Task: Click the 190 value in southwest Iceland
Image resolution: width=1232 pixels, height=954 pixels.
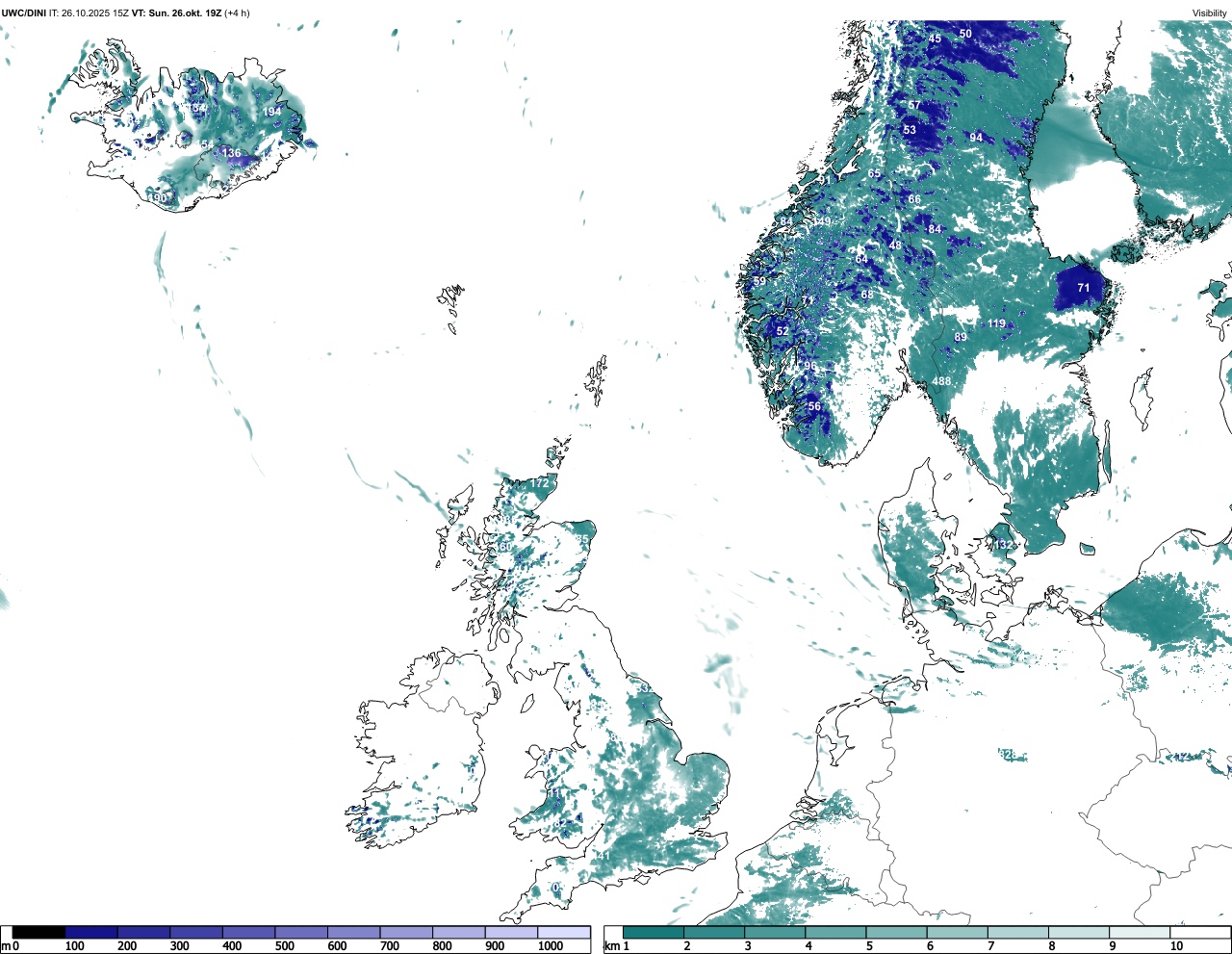Action: click(x=158, y=197)
